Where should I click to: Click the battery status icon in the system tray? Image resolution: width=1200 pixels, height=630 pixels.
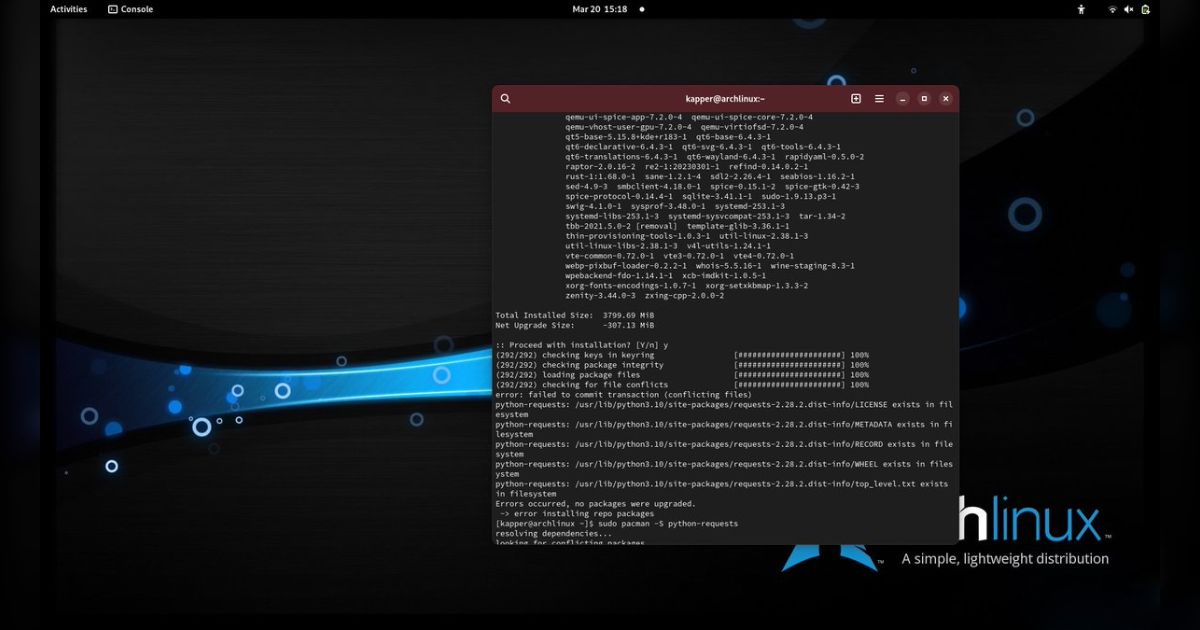point(1146,9)
